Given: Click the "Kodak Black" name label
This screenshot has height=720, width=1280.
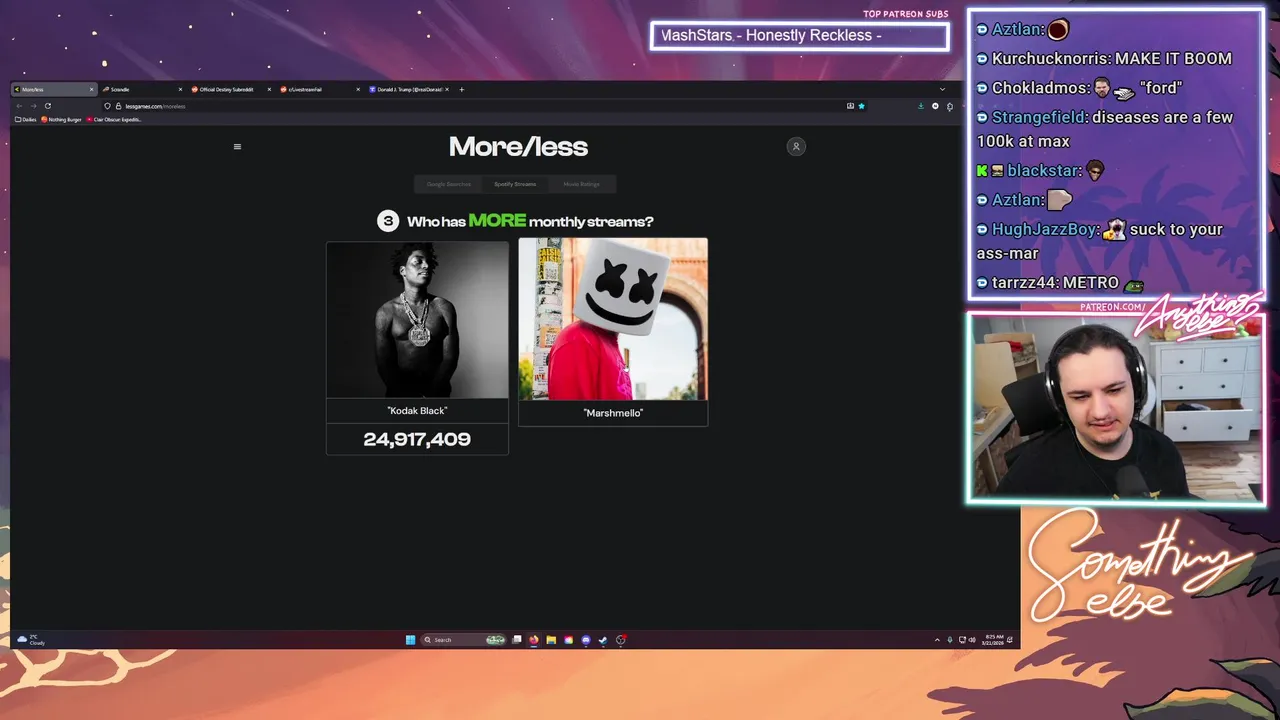Looking at the screenshot, I should pyautogui.click(x=417, y=411).
